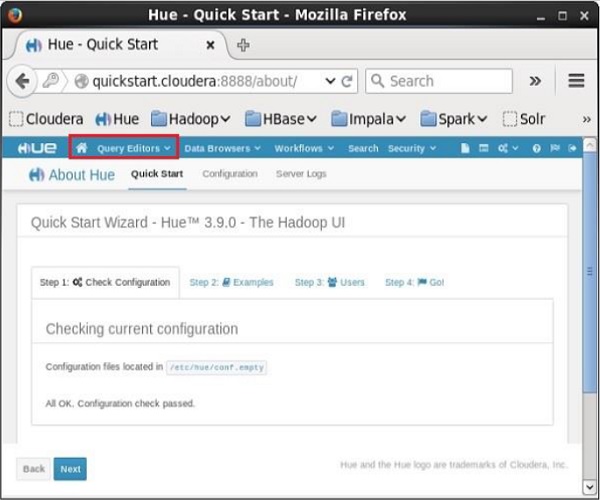600x500 pixels.
Task: Click the Back button
Action: click(34, 468)
